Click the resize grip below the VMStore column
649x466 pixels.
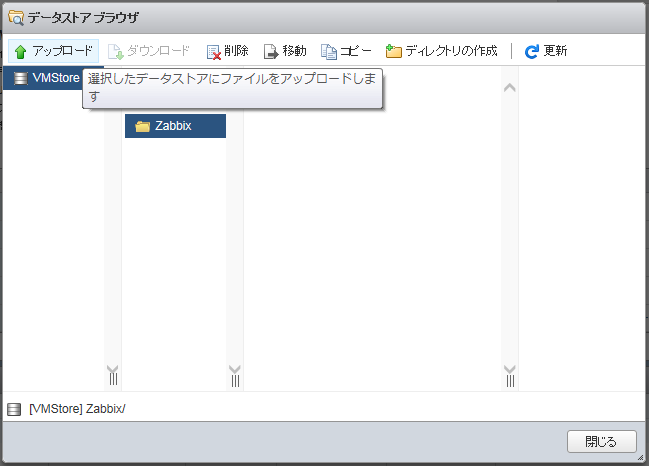click(x=112, y=379)
